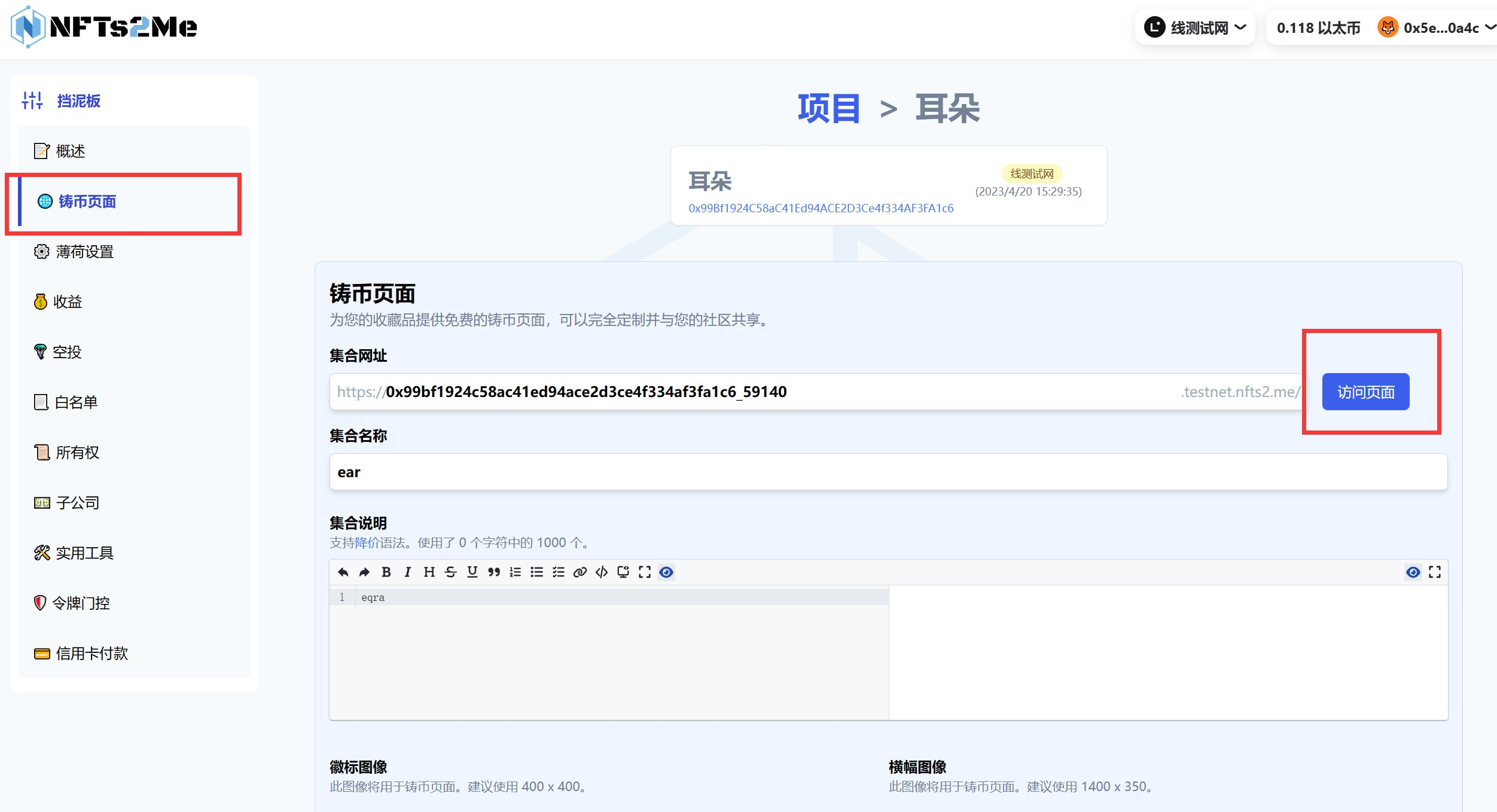Toggle preview eye in left editor toolbar

pos(666,572)
